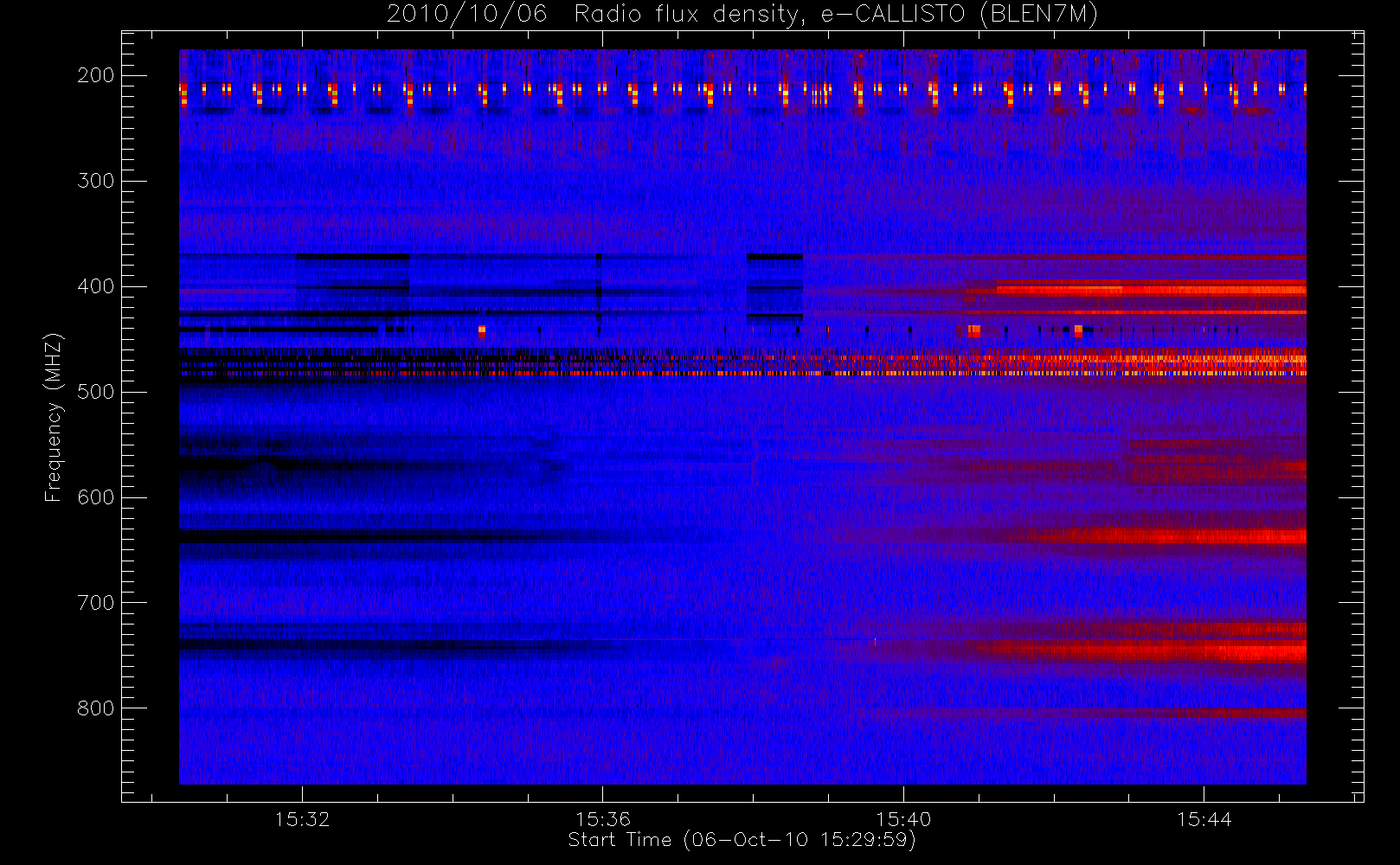Select the 500 frequency axis label
This screenshot has width=1400, height=865.
(x=96, y=392)
